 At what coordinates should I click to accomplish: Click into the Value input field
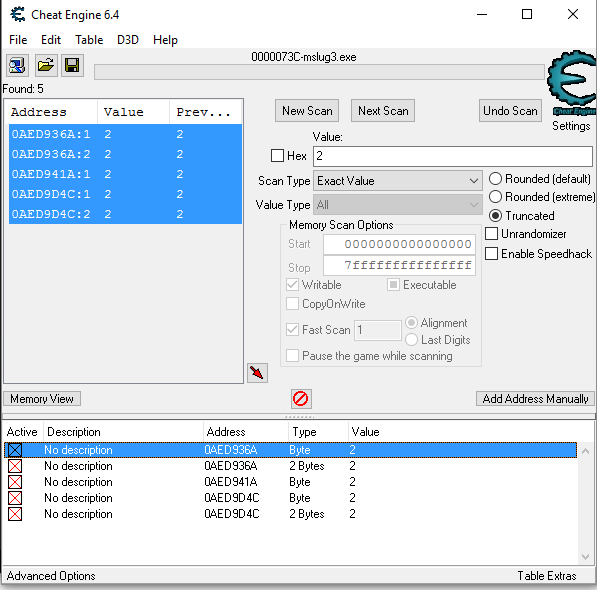[453, 156]
